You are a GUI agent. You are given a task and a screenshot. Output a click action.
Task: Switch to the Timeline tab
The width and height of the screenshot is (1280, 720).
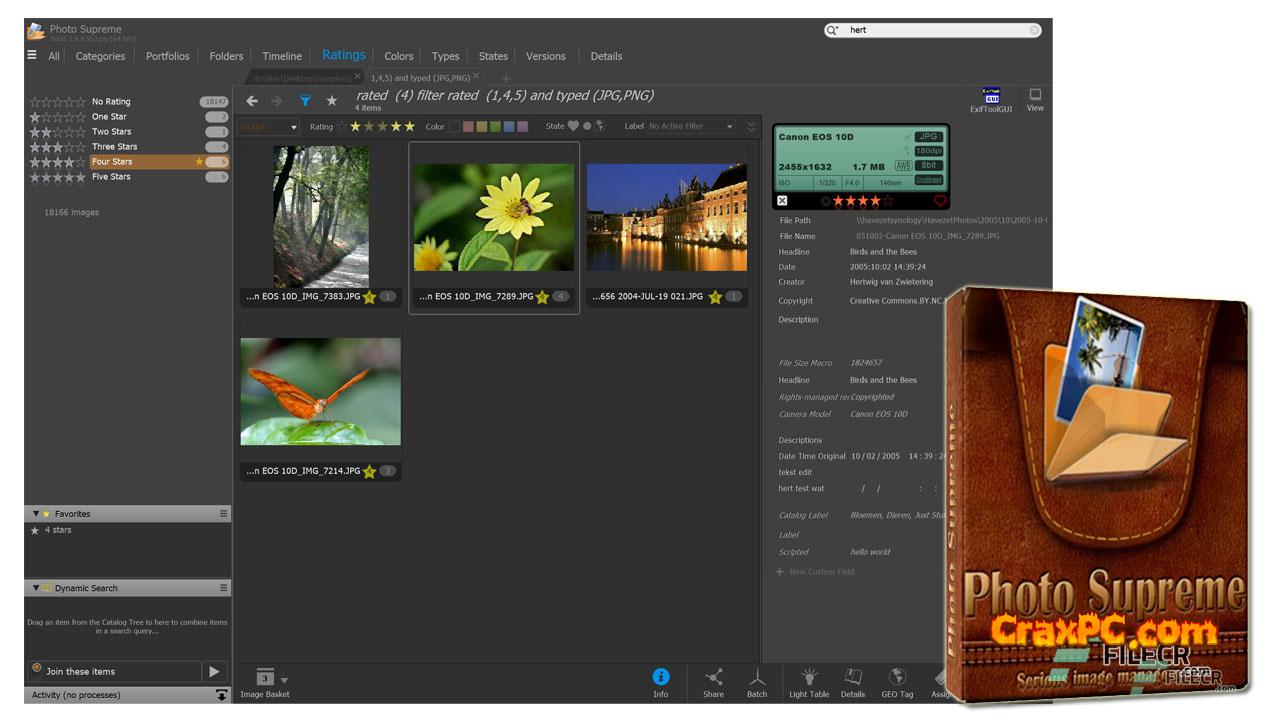click(x=282, y=56)
